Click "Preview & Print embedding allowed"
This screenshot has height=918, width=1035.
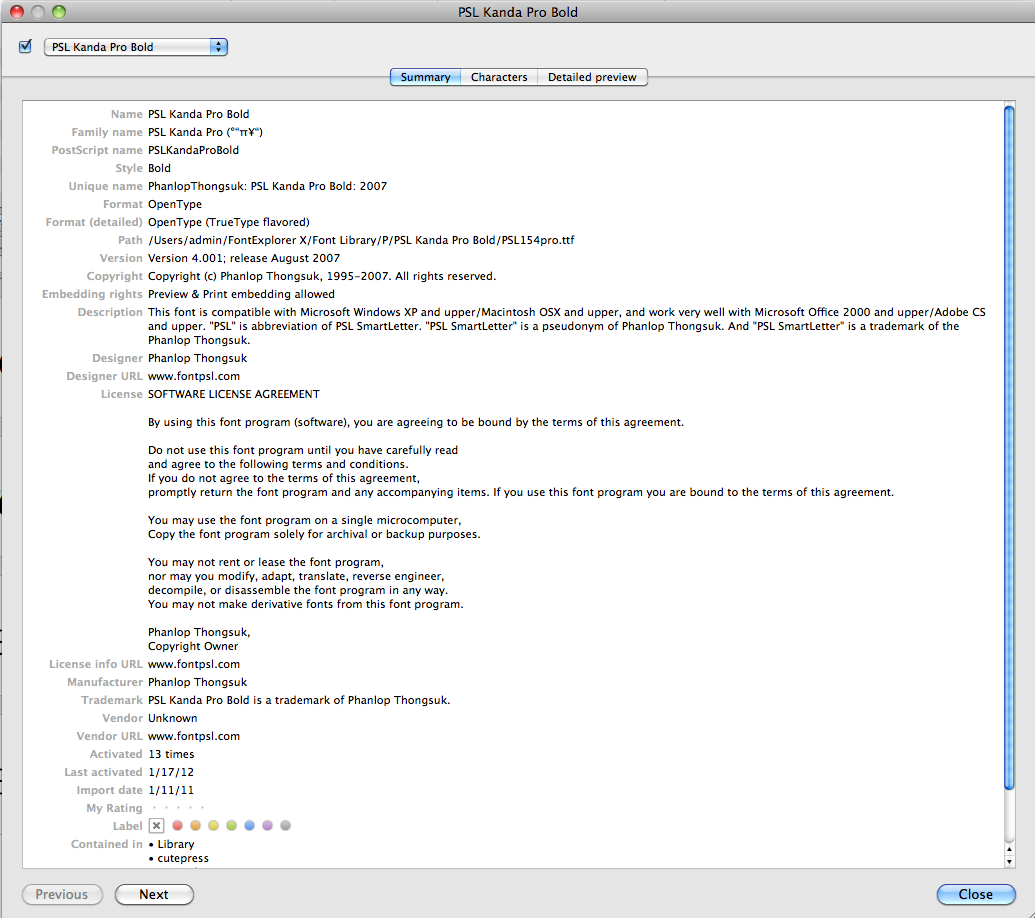pyautogui.click(x=242, y=294)
